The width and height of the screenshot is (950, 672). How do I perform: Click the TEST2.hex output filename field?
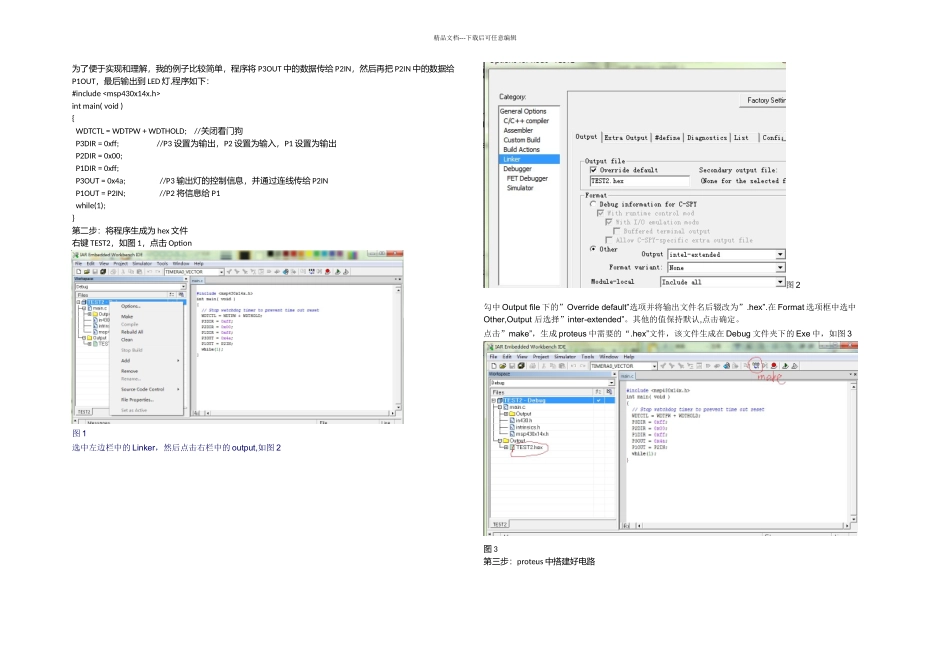coord(639,181)
